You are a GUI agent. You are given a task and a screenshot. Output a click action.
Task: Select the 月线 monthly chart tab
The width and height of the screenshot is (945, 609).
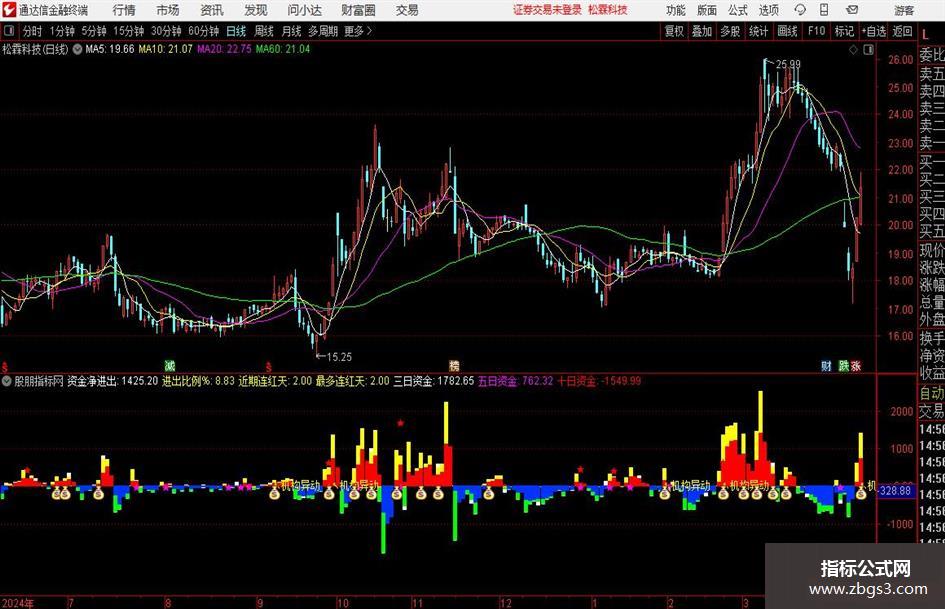tap(292, 31)
